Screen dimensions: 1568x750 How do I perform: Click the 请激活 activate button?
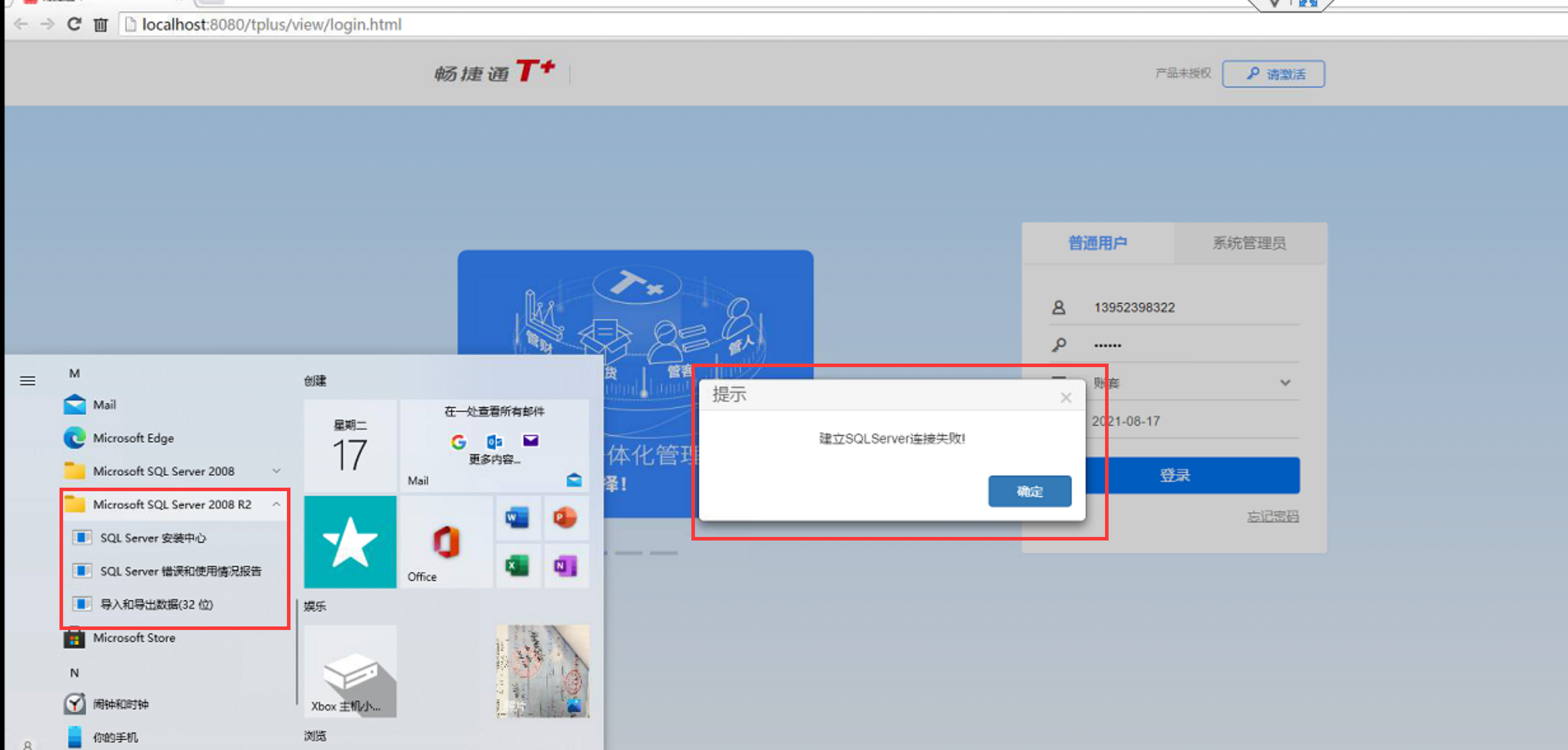click(1273, 74)
